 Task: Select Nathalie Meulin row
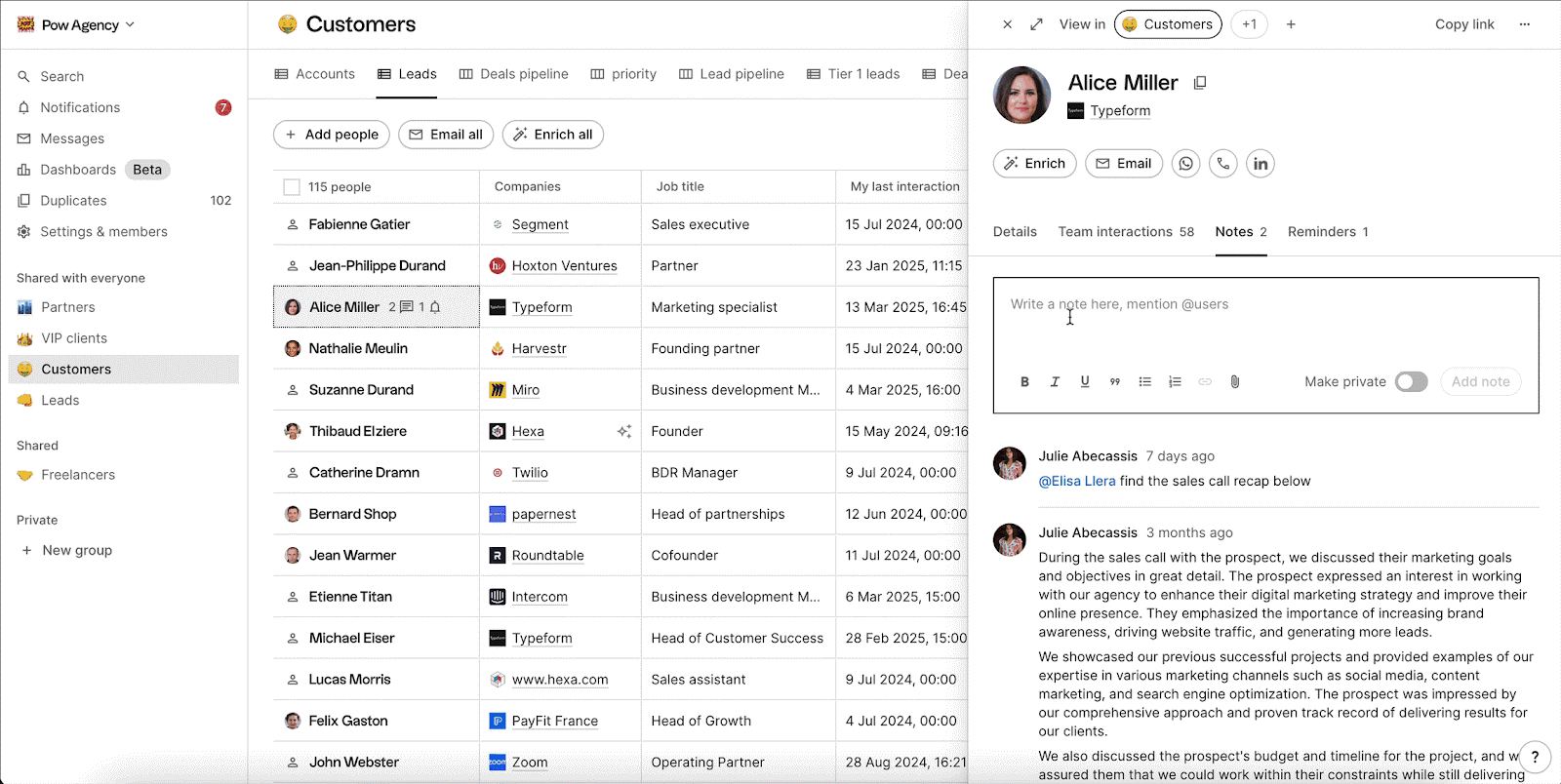(x=377, y=348)
